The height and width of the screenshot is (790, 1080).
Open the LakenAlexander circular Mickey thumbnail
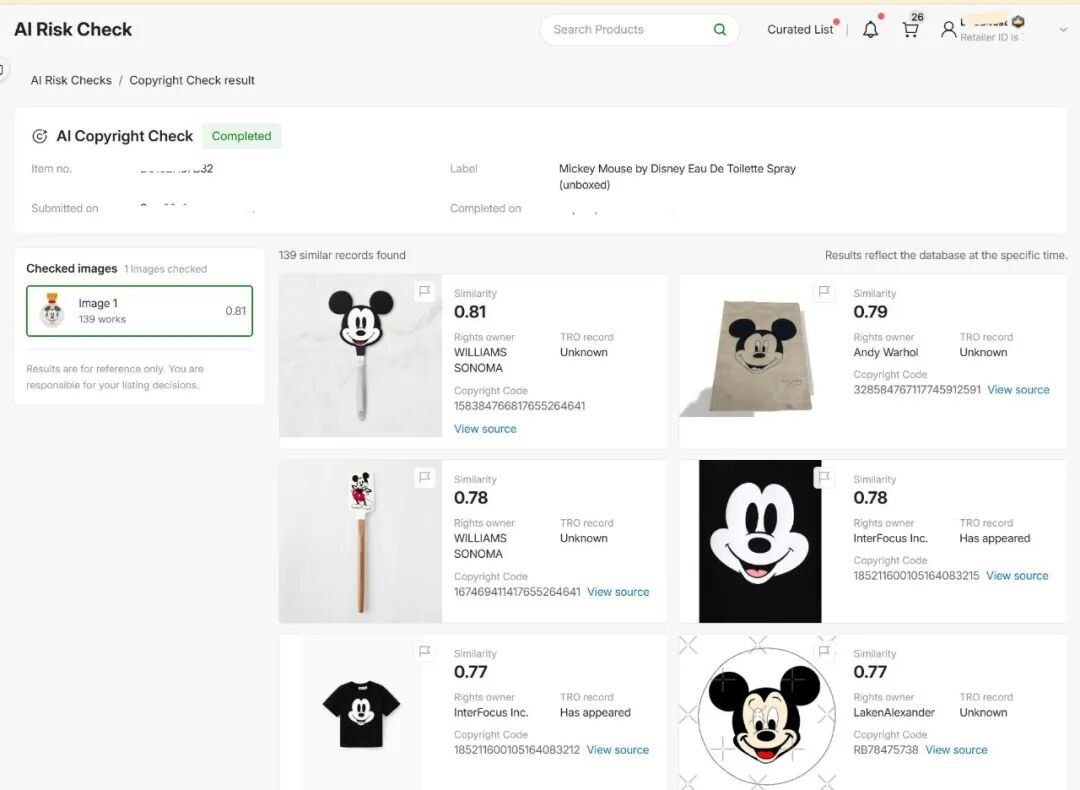click(x=760, y=713)
